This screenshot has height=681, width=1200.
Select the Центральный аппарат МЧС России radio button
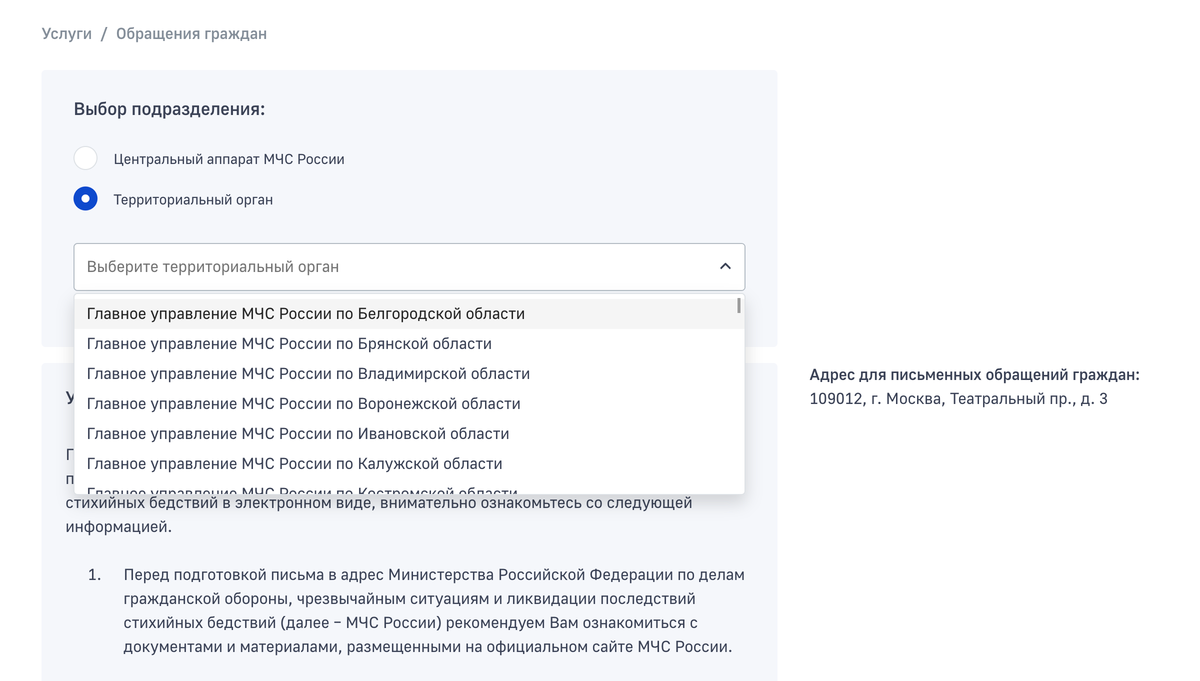(x=86, y=159)
